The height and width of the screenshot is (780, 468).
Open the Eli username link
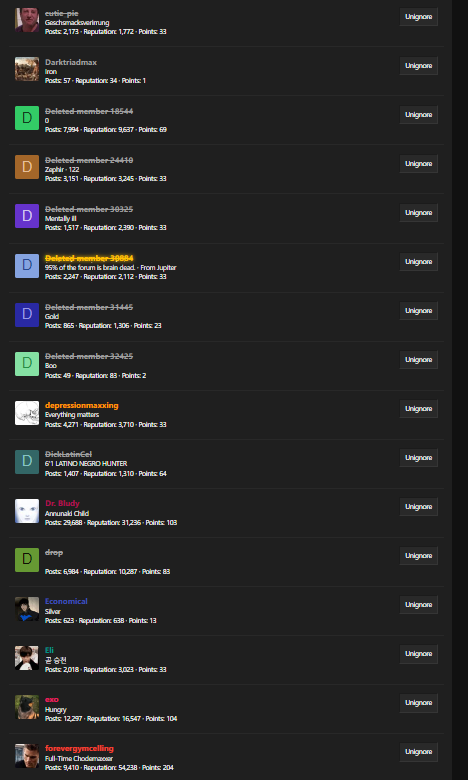tap(49, 650)
